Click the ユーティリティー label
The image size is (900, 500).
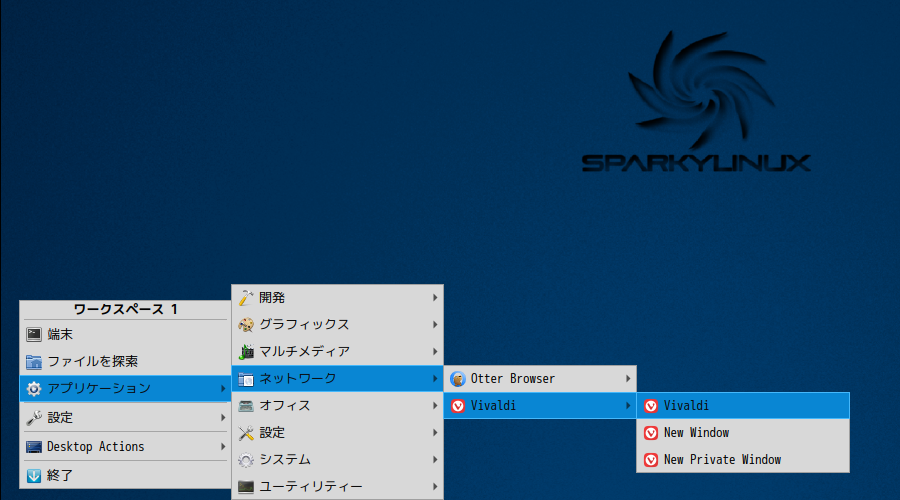tap(311, 487)
